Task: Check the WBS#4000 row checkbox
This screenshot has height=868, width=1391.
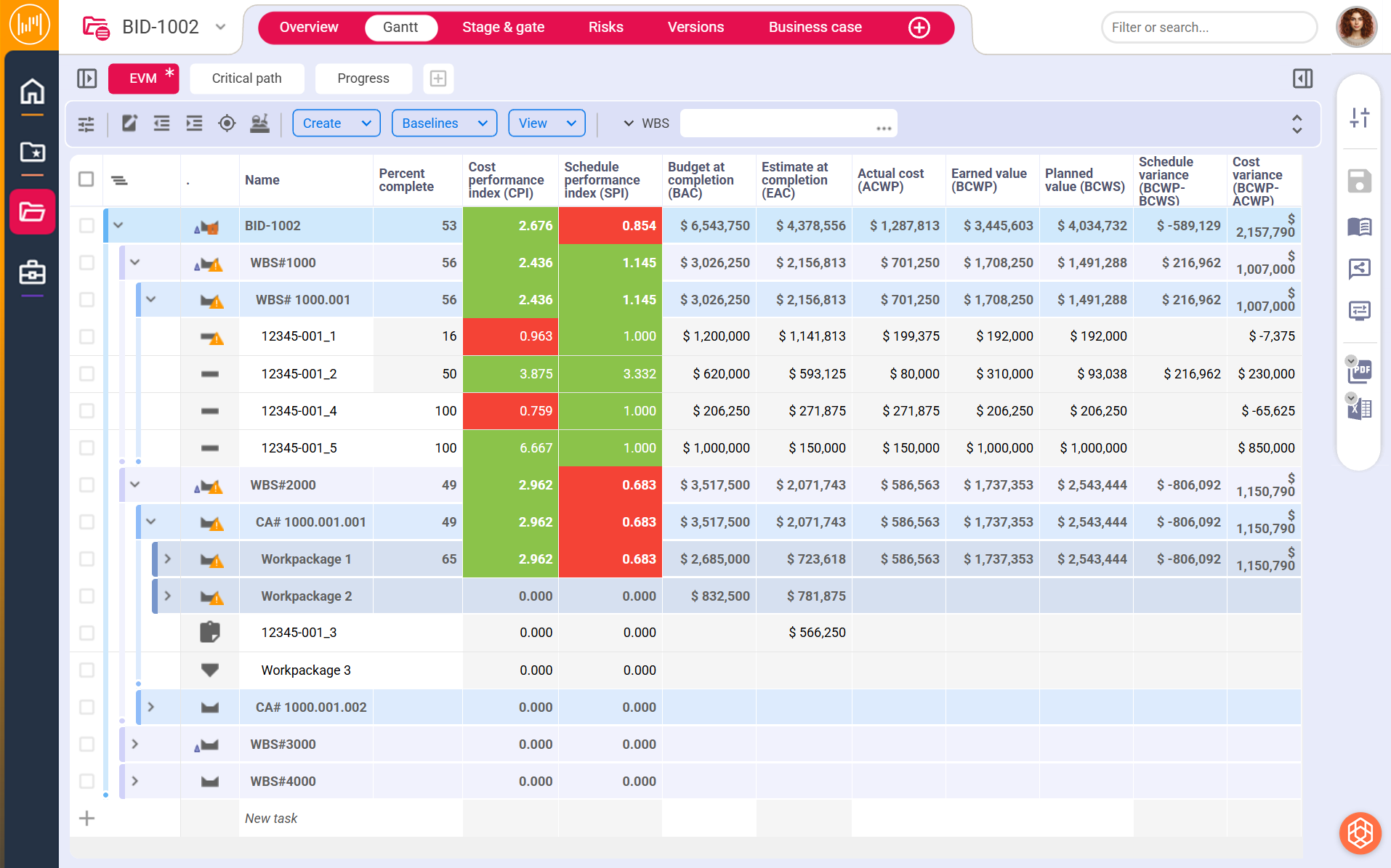Action: click(86, 782)
